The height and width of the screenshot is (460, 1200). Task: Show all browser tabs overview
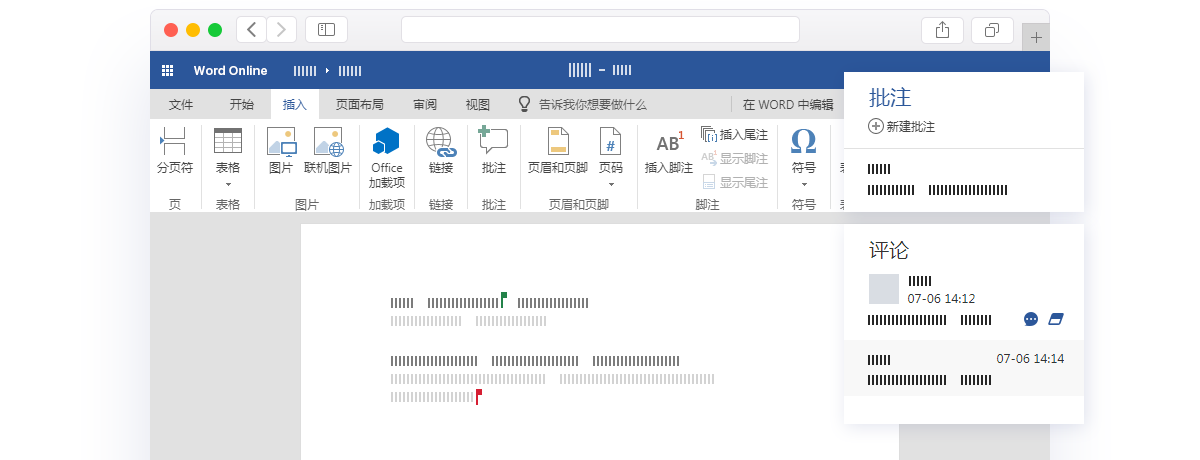(992, 30)
